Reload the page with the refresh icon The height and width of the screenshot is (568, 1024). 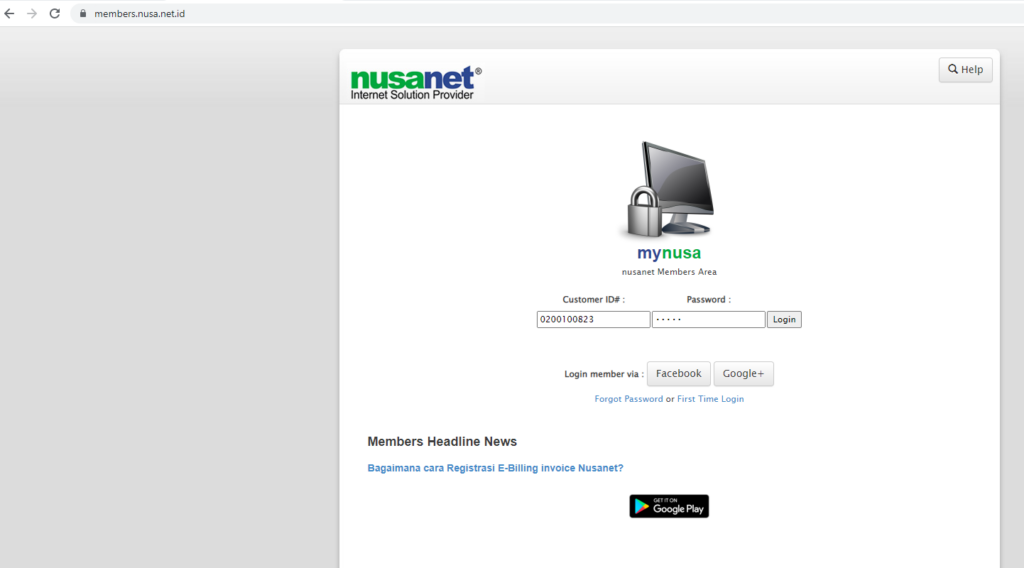click(x=55, y=14)
